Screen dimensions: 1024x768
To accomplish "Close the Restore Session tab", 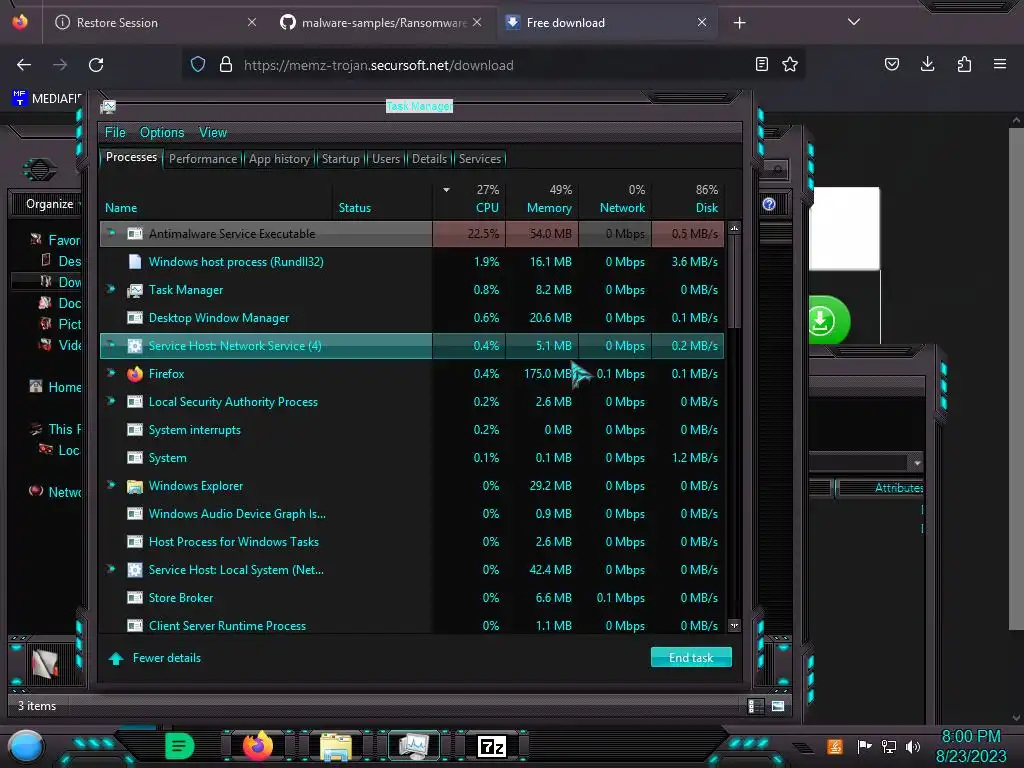I will tap(252, 22).
